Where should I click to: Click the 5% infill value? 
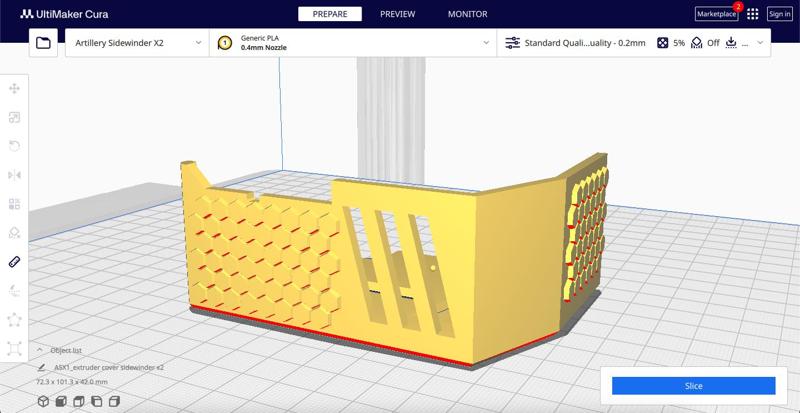pos(679,43)
